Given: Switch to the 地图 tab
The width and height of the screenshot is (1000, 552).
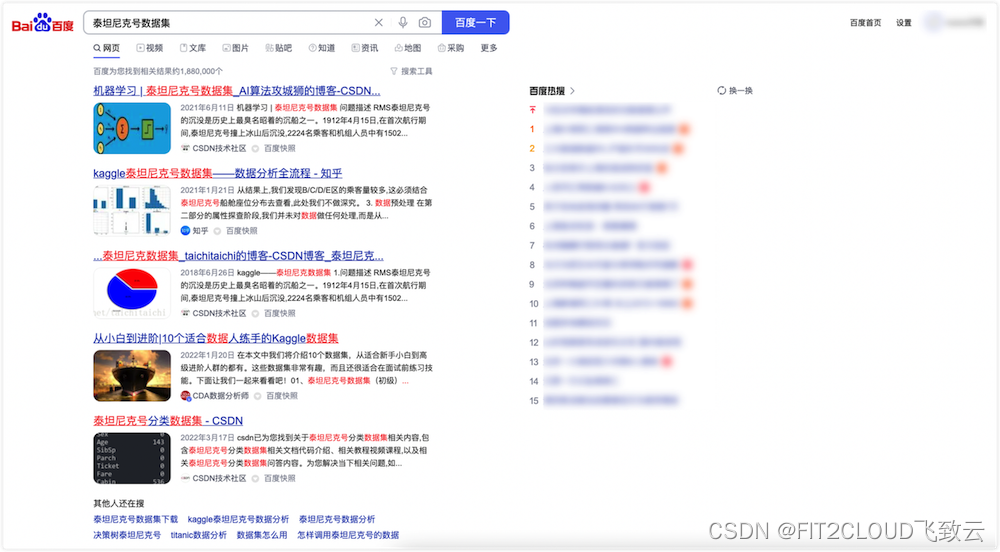Looking at the screenshot, I should point(408,48).
